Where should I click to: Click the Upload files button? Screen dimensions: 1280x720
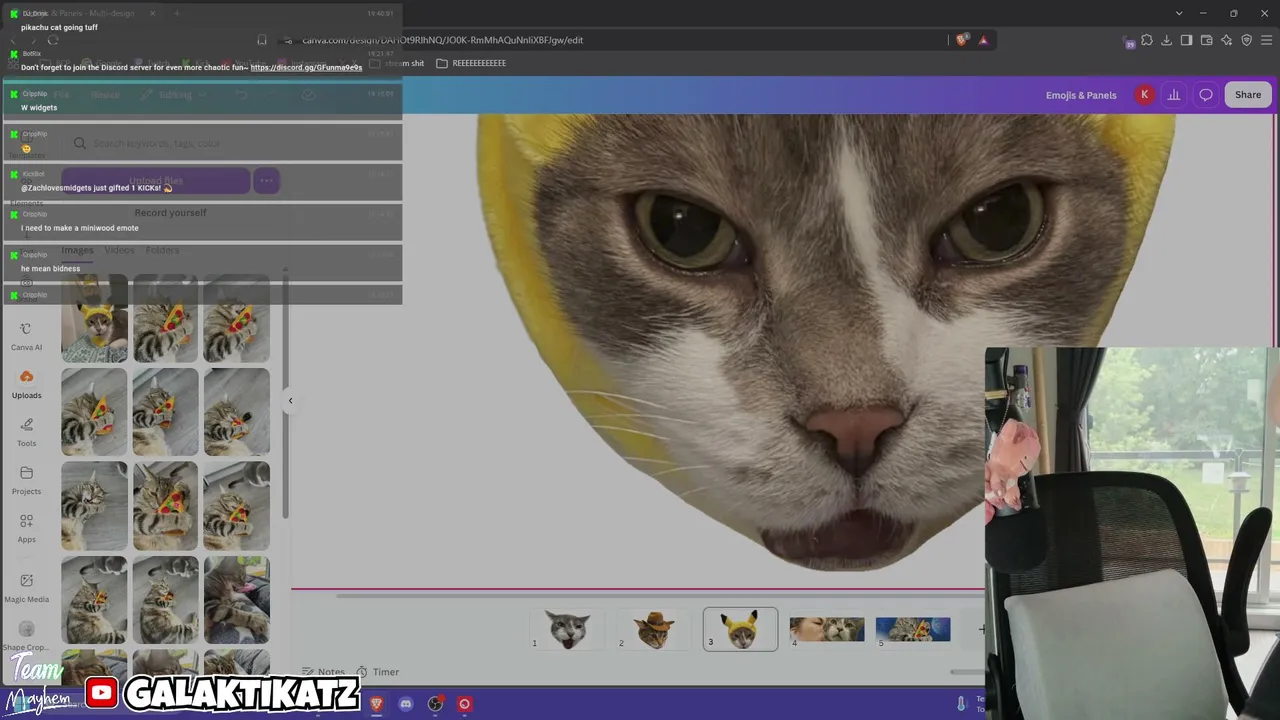pos(155,181)
